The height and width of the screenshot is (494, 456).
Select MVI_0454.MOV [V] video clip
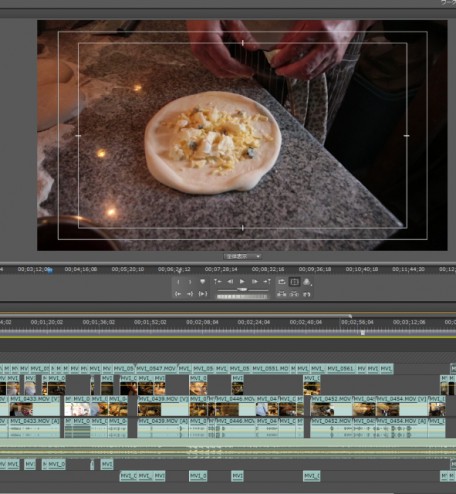402,406
